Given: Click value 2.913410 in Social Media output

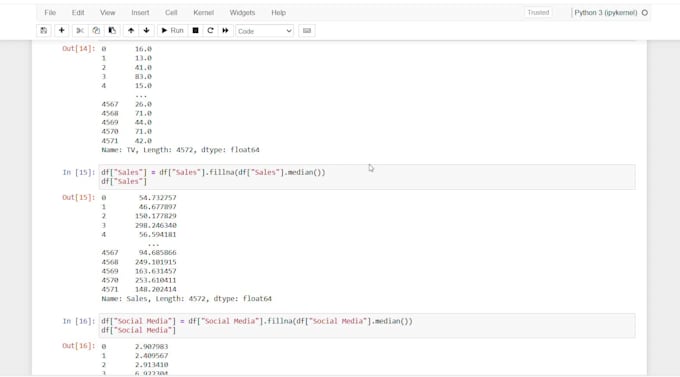Looking at the screenshot, I should (151, 365).
